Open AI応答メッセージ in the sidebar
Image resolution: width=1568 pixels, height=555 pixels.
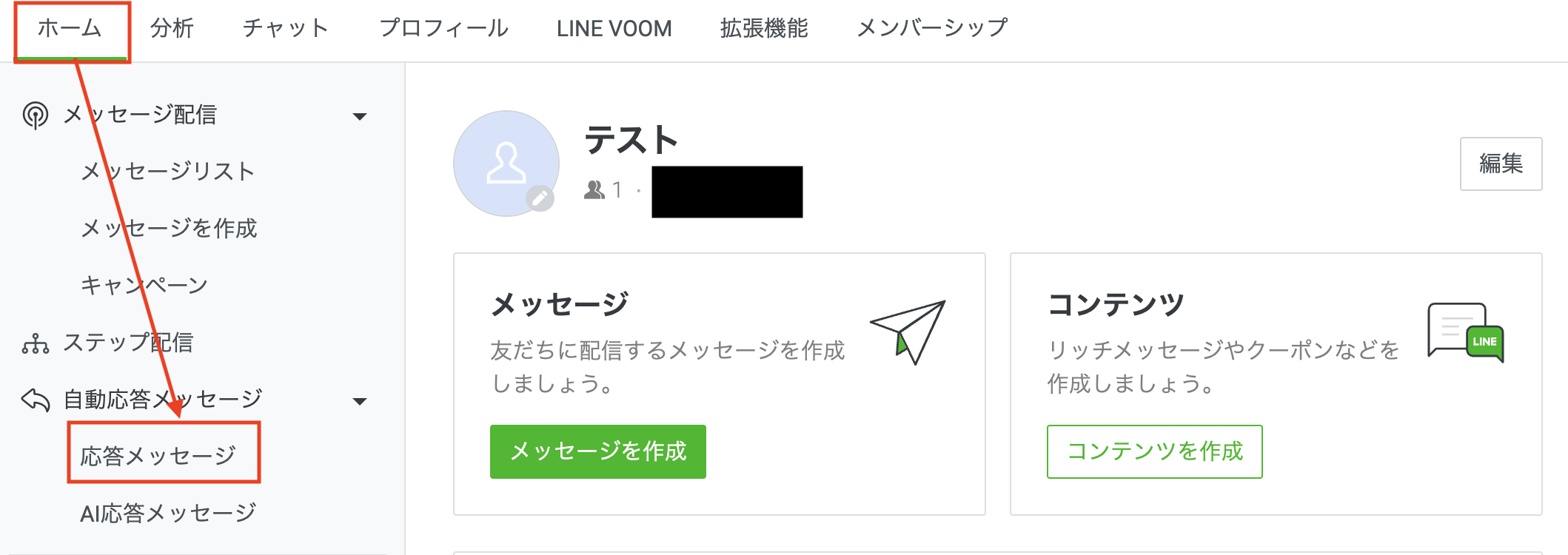click(168, 513)
